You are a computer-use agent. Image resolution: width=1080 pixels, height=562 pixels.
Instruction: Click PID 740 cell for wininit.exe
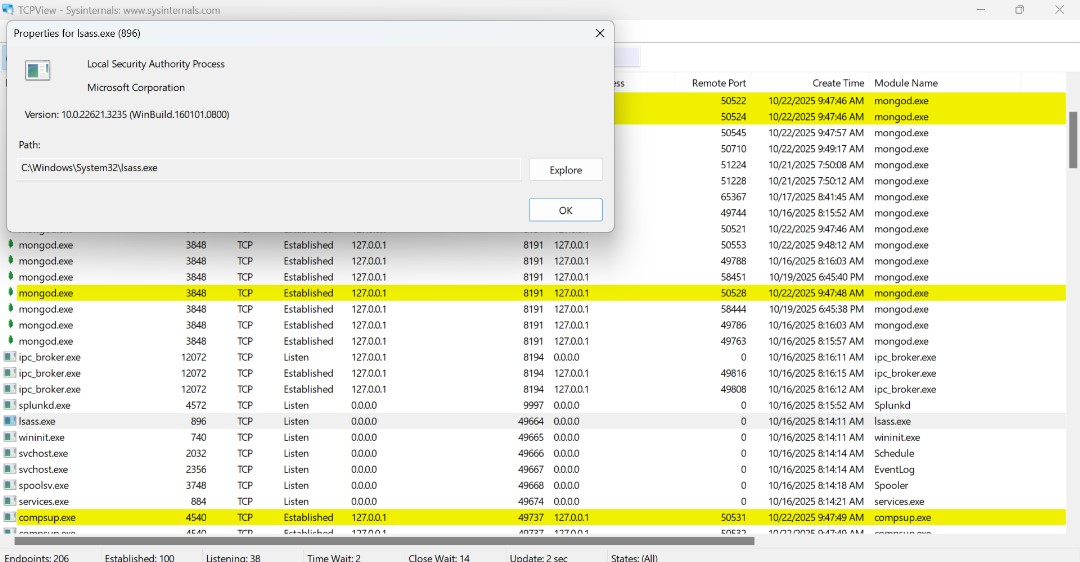pos(198,437)
